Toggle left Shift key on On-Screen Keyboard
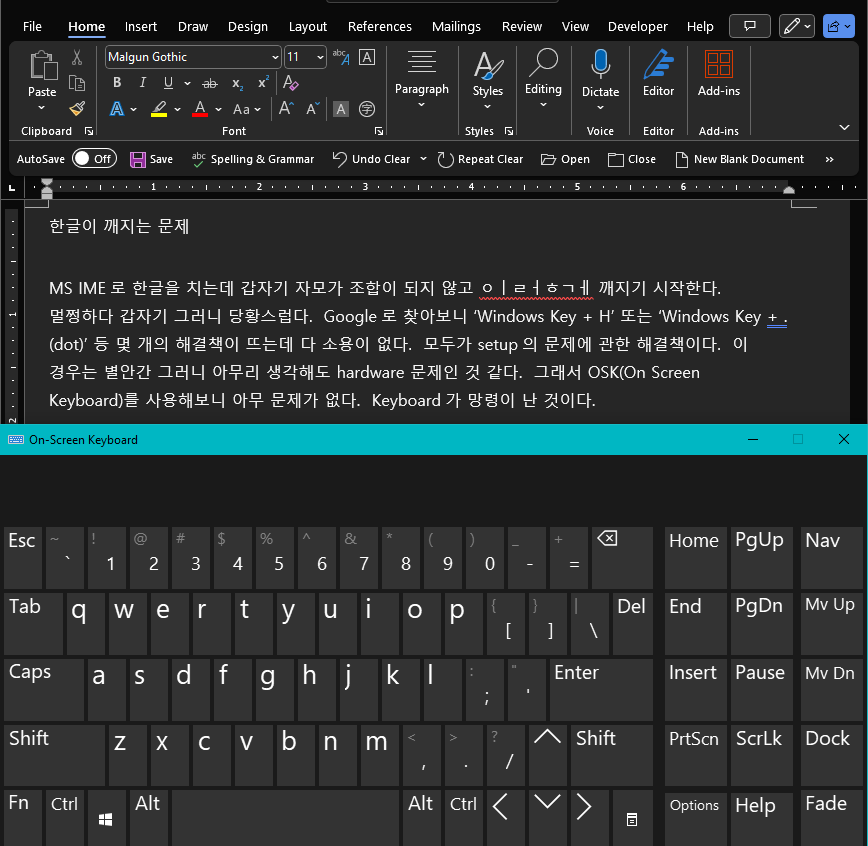 pos(53,753)
